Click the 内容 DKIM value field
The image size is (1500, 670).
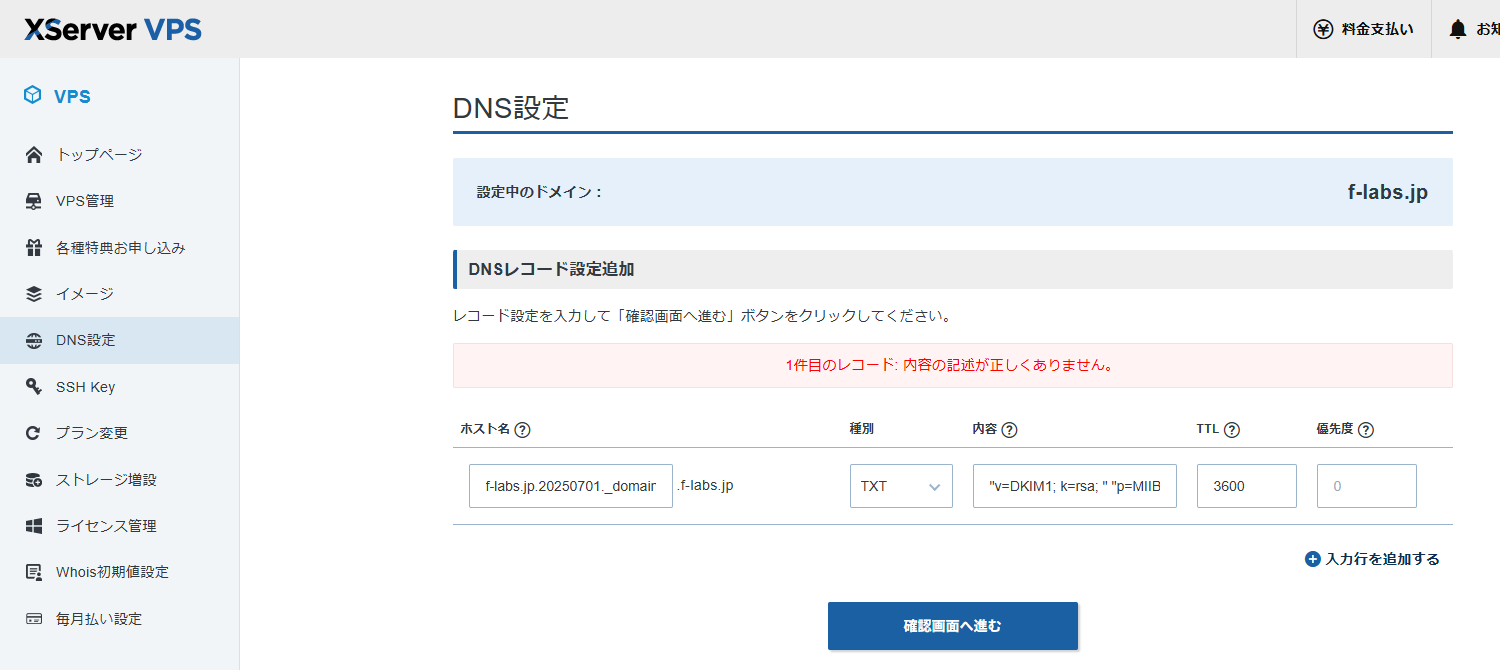[x=1074, y=486]
